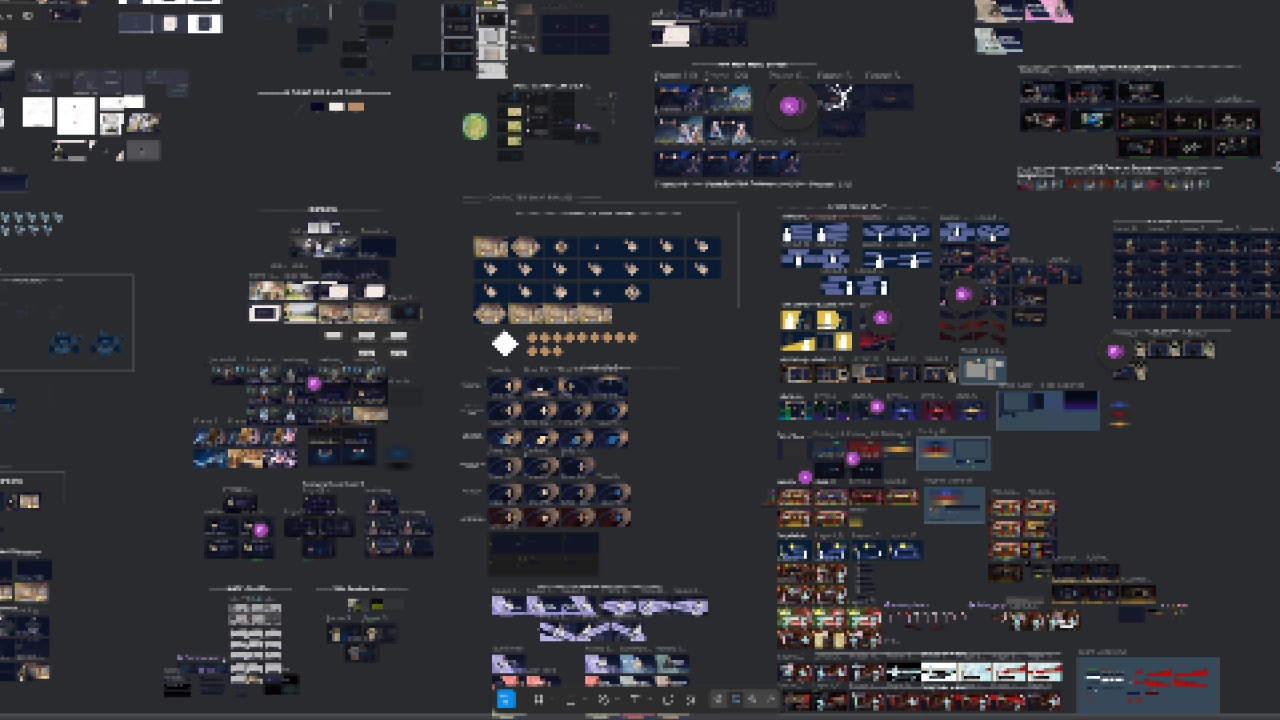This screenshot has height=720, width=1280.
Task: Select the white diamond shape on the canvas
Action: click(x=505, y=344)
